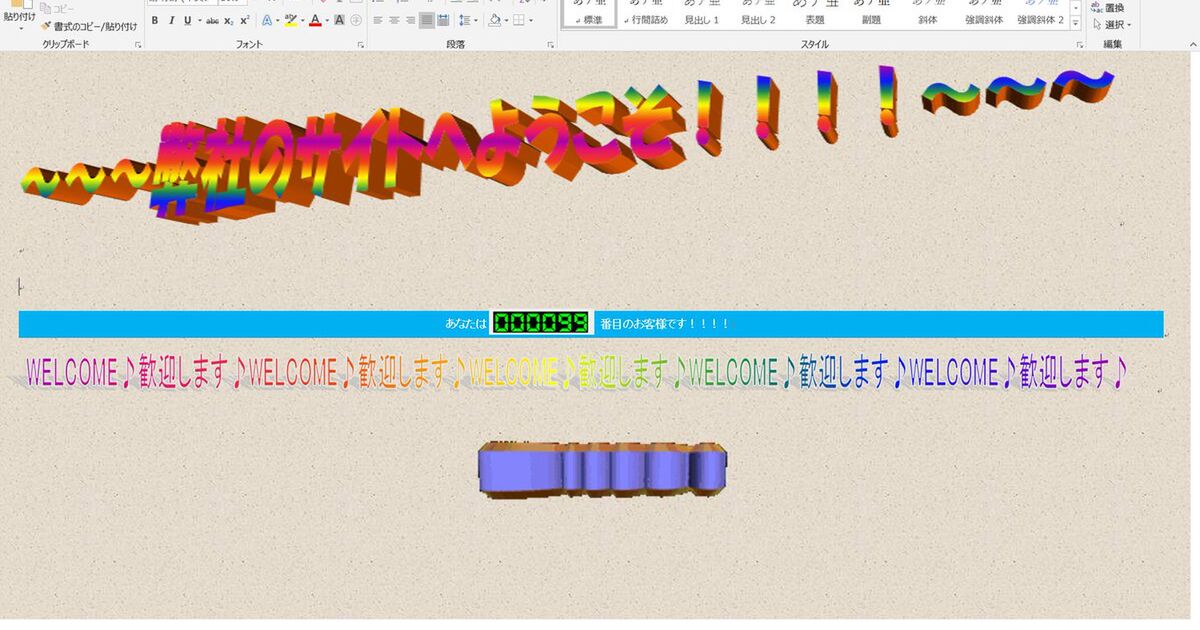
Task: Center align the paragraph
Action: point(394,20)
